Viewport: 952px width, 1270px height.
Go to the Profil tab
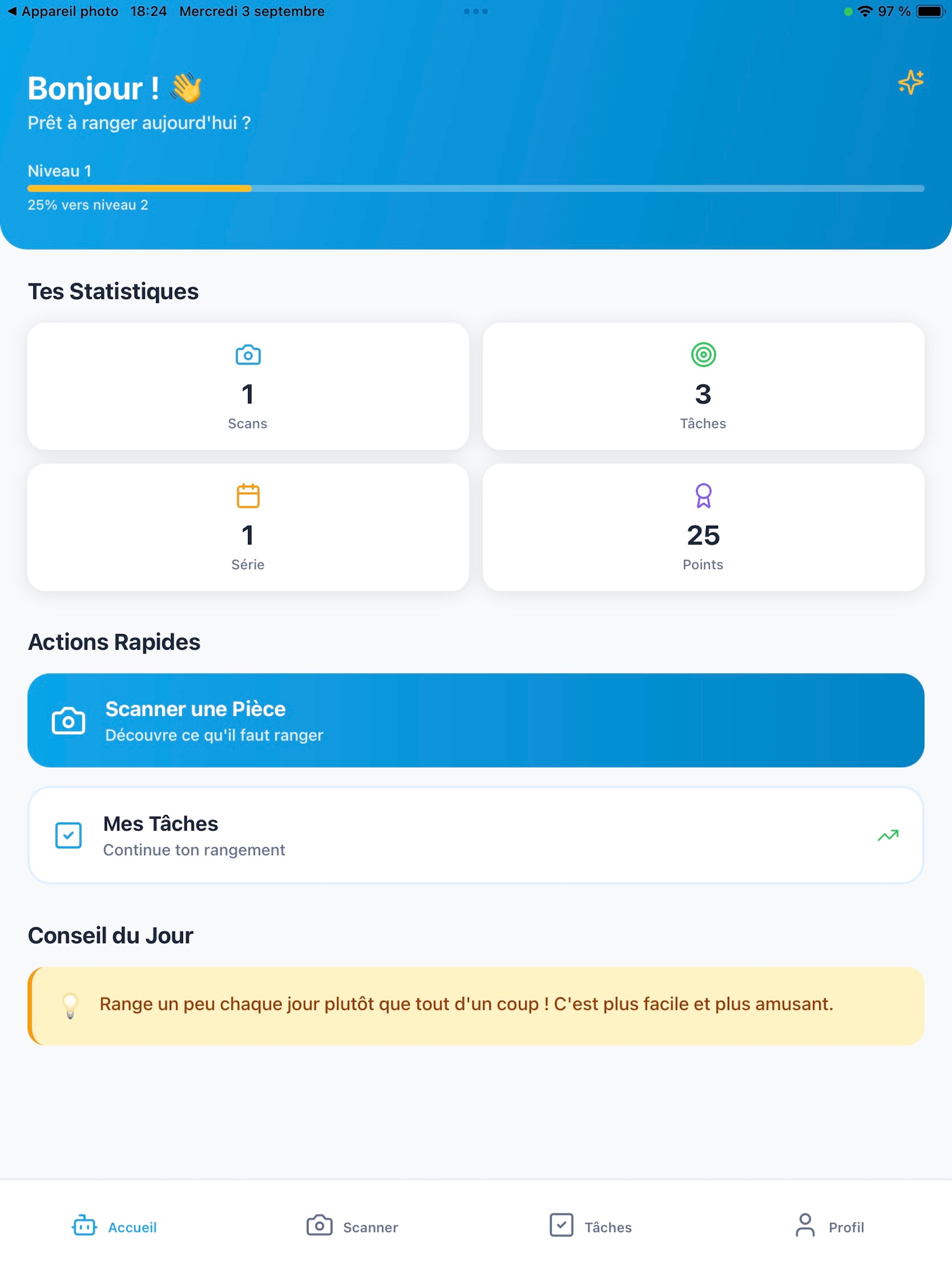[x=829, y=1226]
